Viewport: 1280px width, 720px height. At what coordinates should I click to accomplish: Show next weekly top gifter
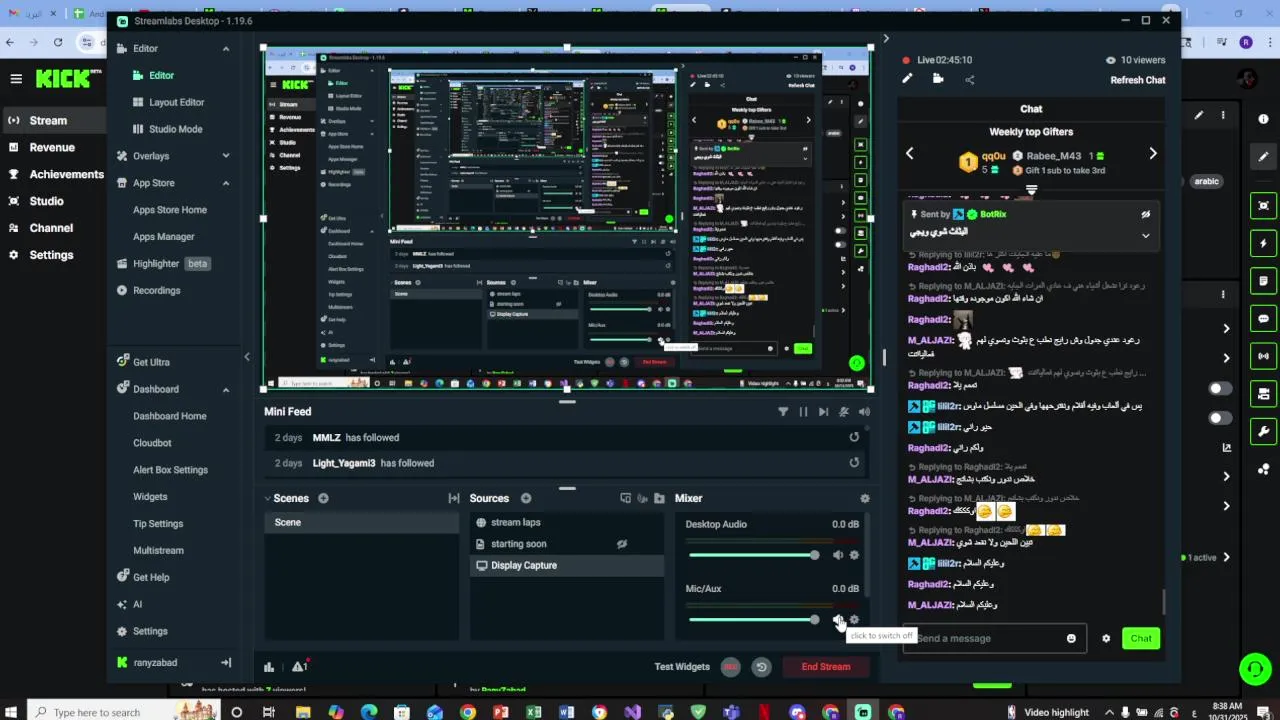pos(1152,153)
